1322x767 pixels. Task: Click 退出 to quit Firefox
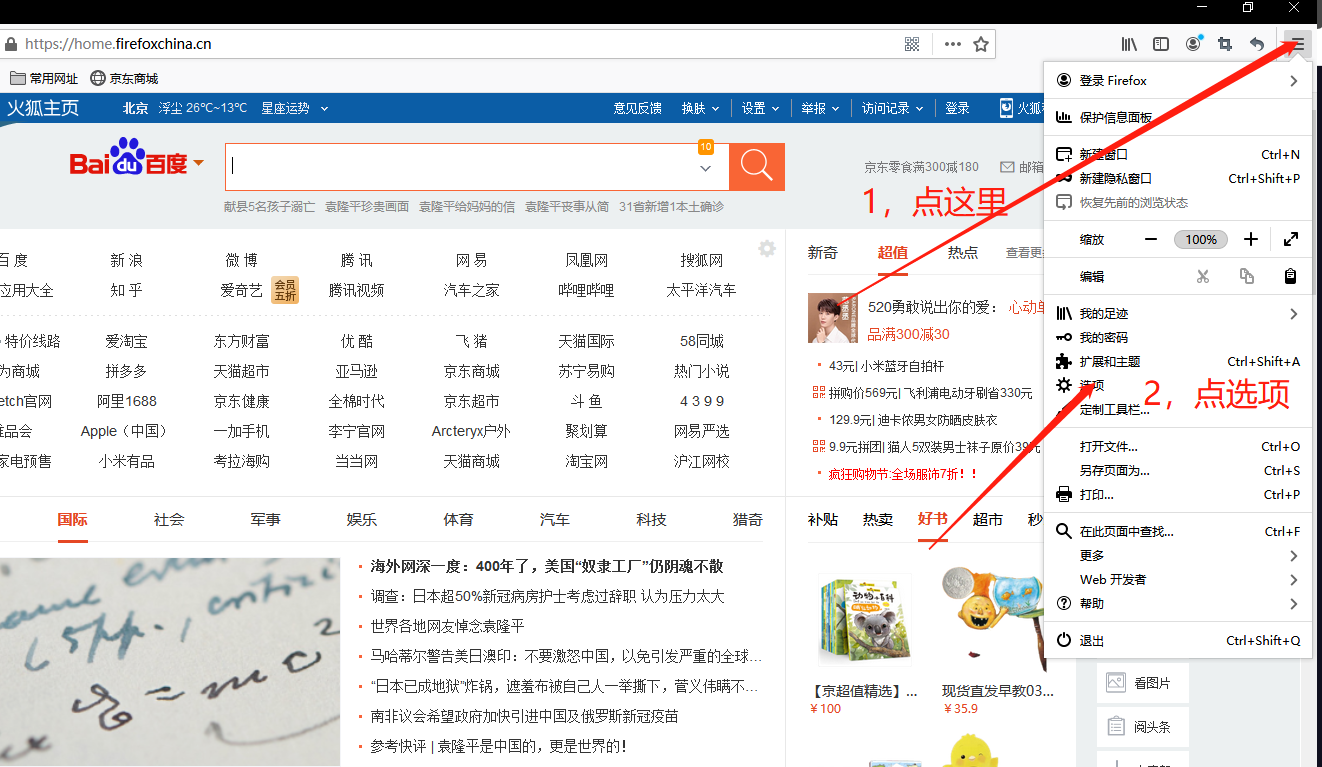pyautogui.click(x=1177, y=640)
